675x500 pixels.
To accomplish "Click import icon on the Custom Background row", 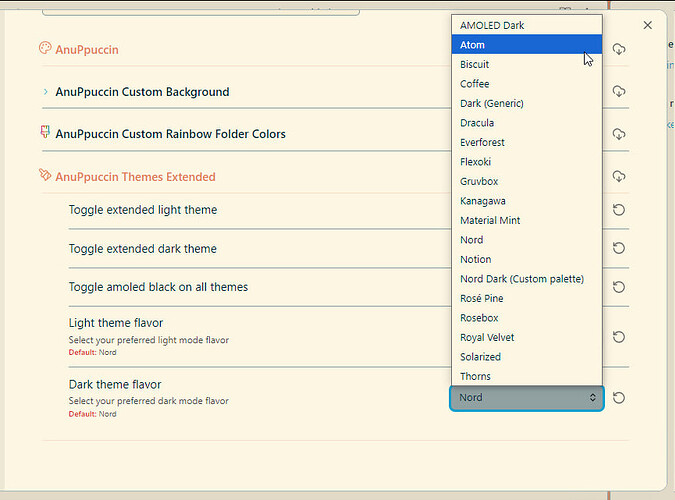I will click(619, 91).
